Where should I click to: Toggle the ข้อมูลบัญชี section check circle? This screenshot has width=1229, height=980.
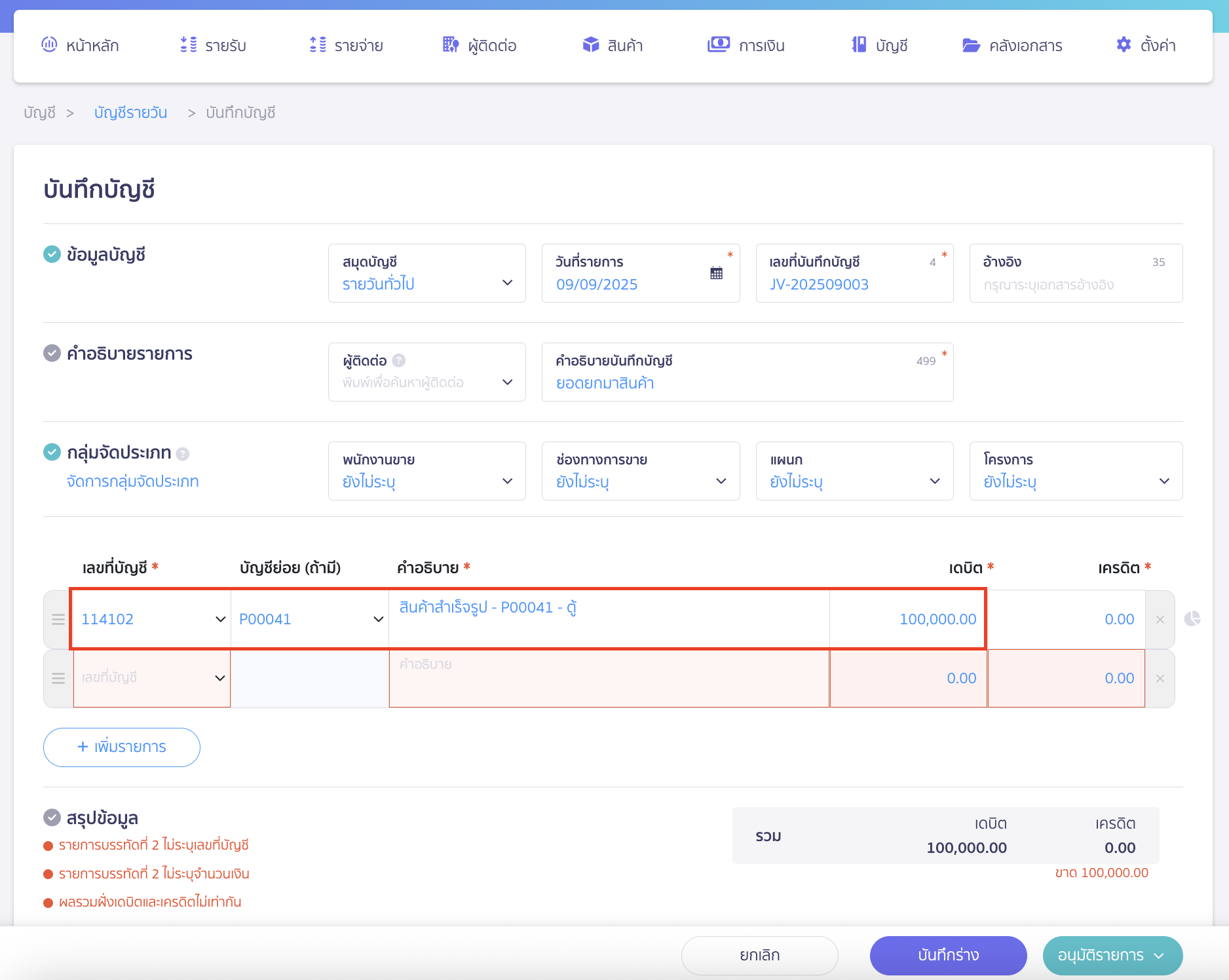coord(52,254)
